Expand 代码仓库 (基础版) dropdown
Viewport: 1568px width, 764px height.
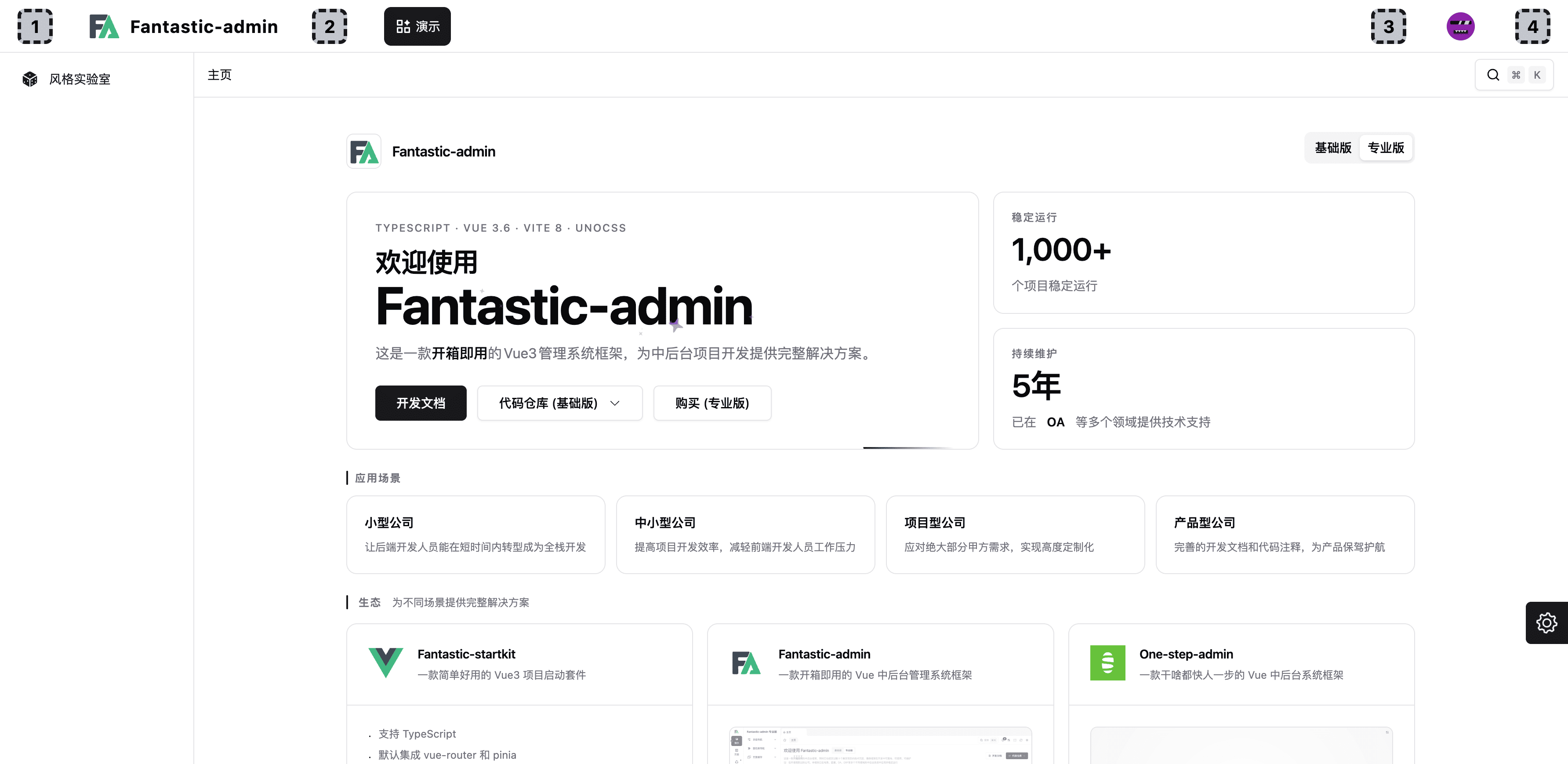coord(559,403)
